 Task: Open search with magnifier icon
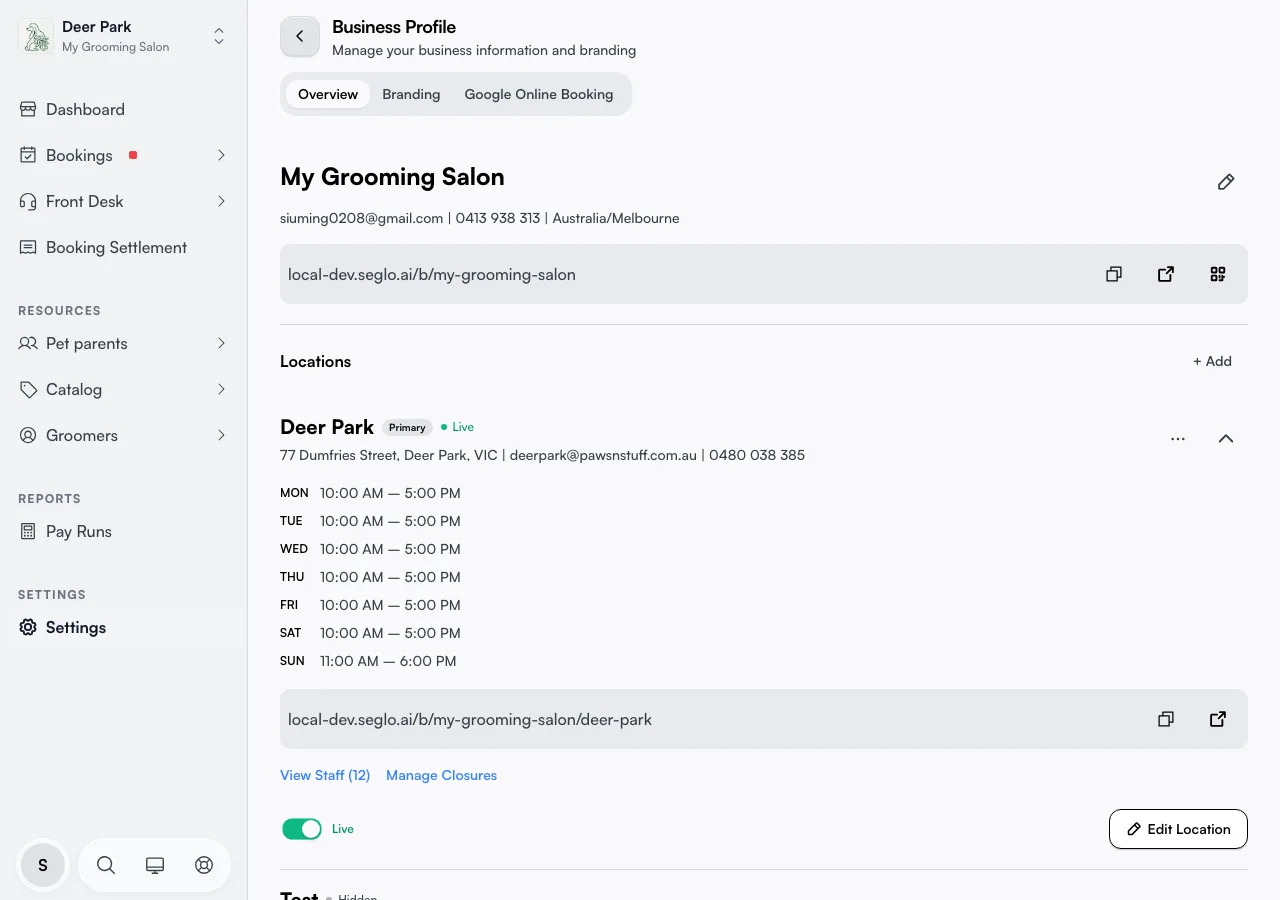[106, 865]
